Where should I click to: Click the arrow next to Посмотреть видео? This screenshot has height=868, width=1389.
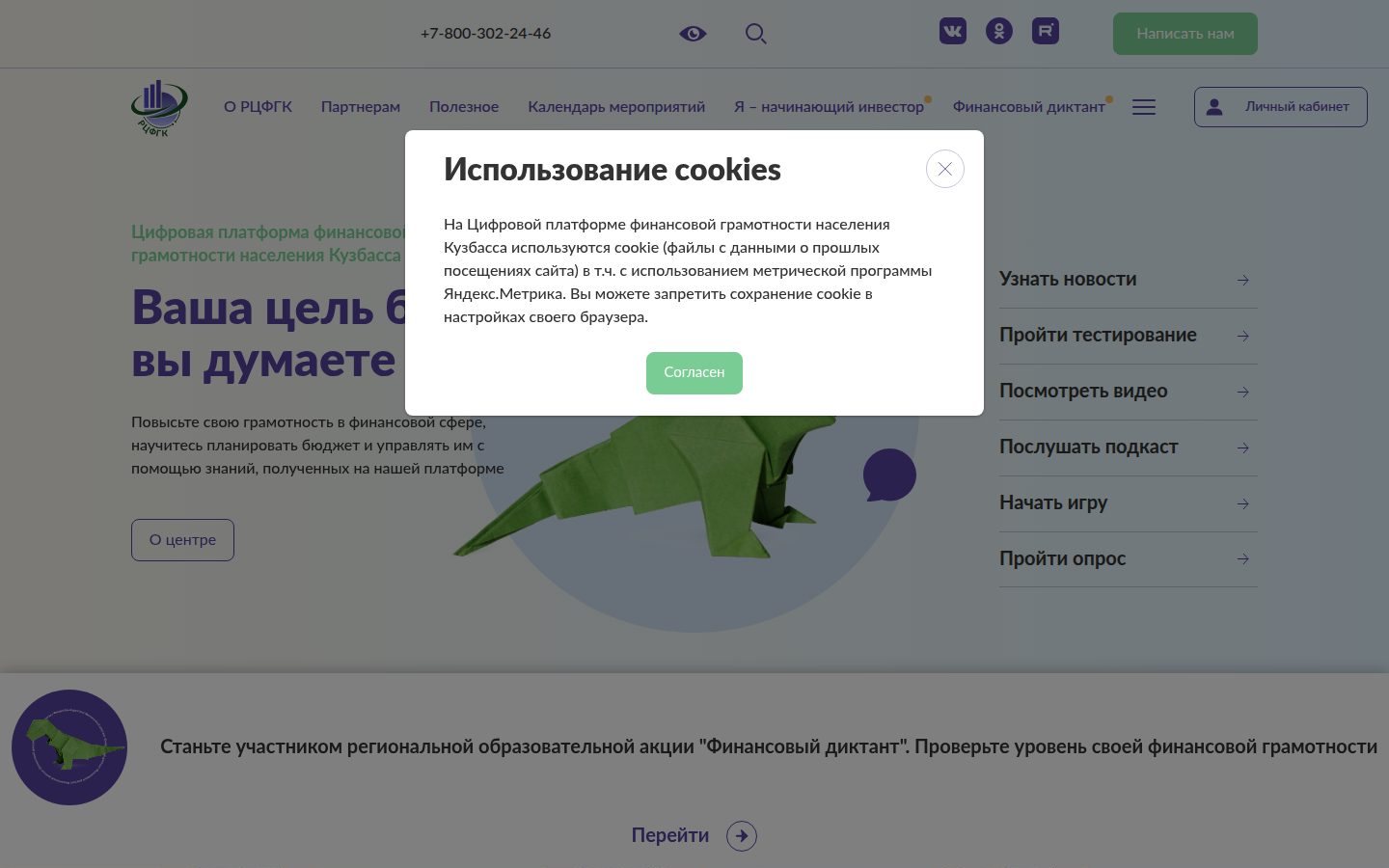coord(1243,392)
